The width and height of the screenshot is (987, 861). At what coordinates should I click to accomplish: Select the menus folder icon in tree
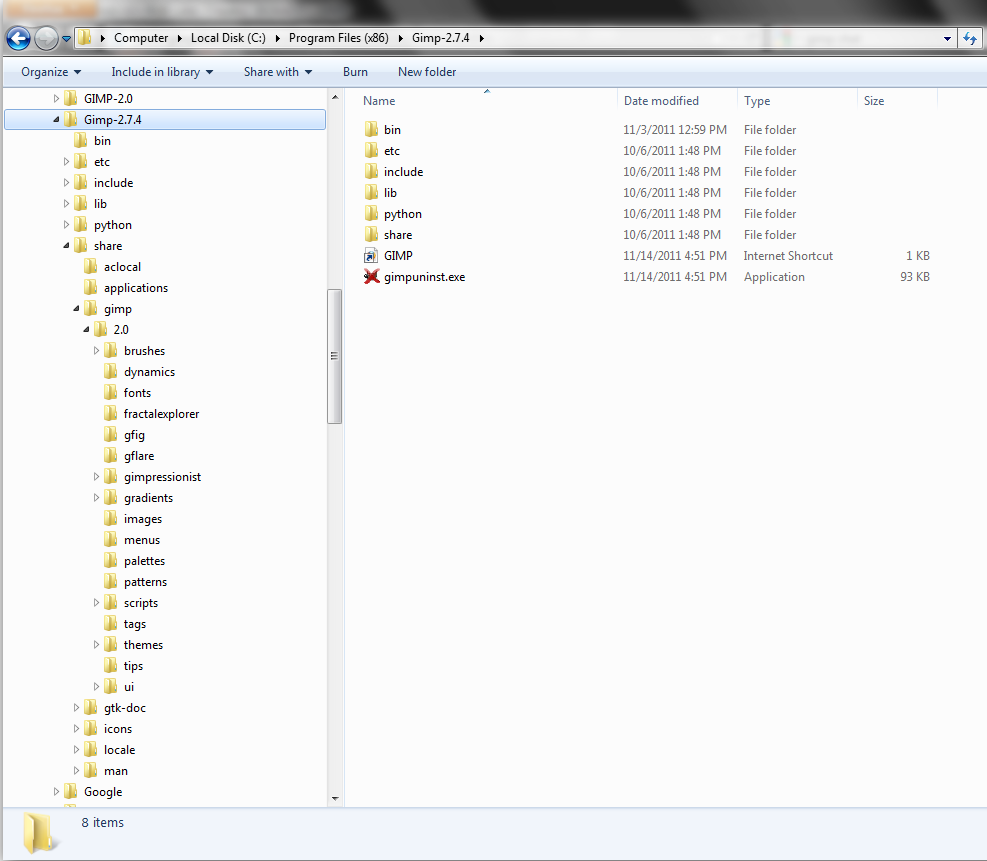click(x=111, y=540)
